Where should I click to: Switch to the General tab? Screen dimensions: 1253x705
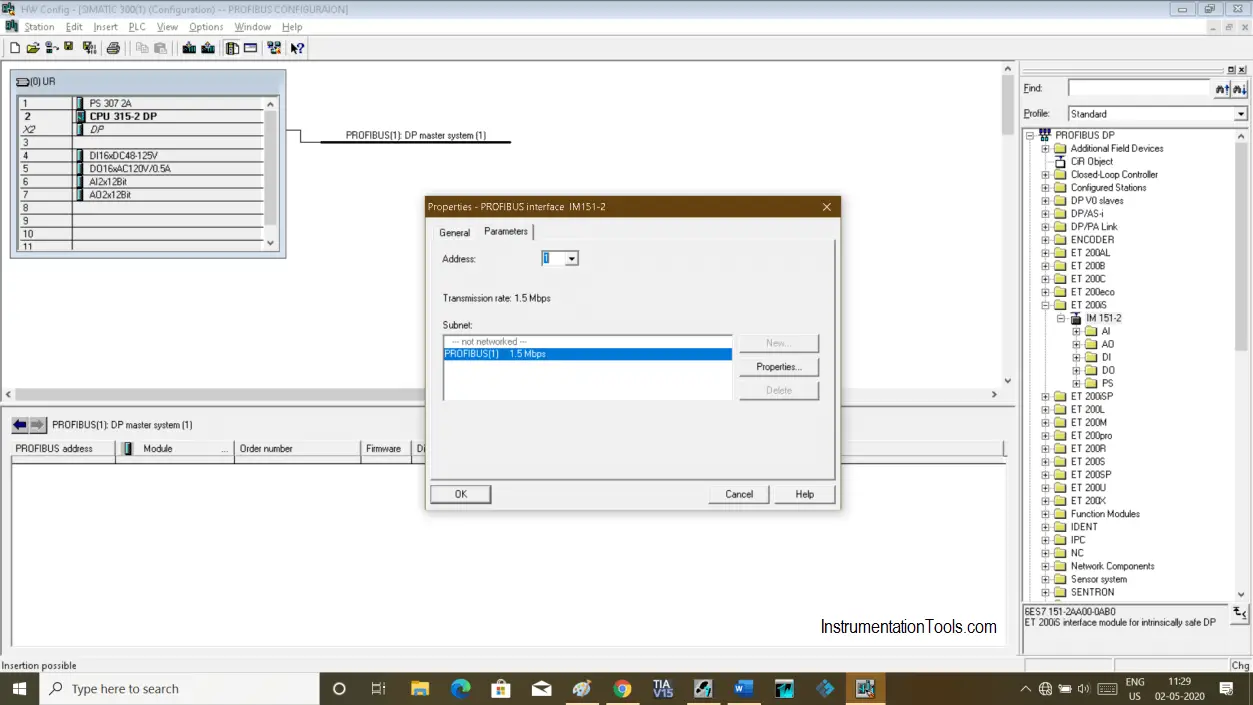coord(454,232)
